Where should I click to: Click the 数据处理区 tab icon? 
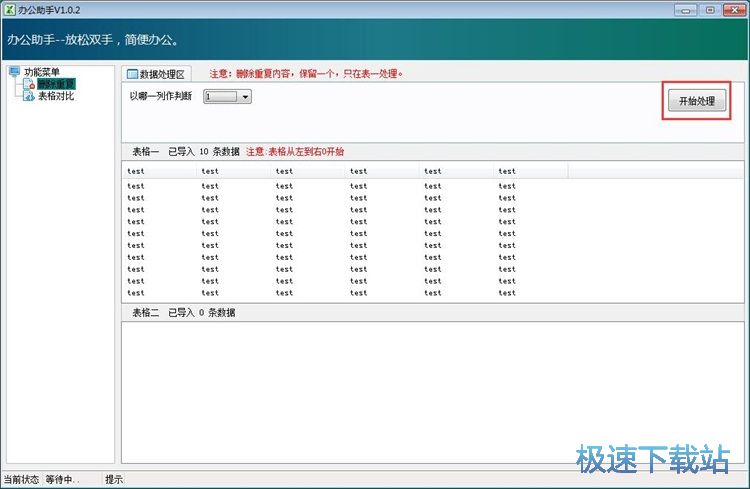[x=131, y=74]
